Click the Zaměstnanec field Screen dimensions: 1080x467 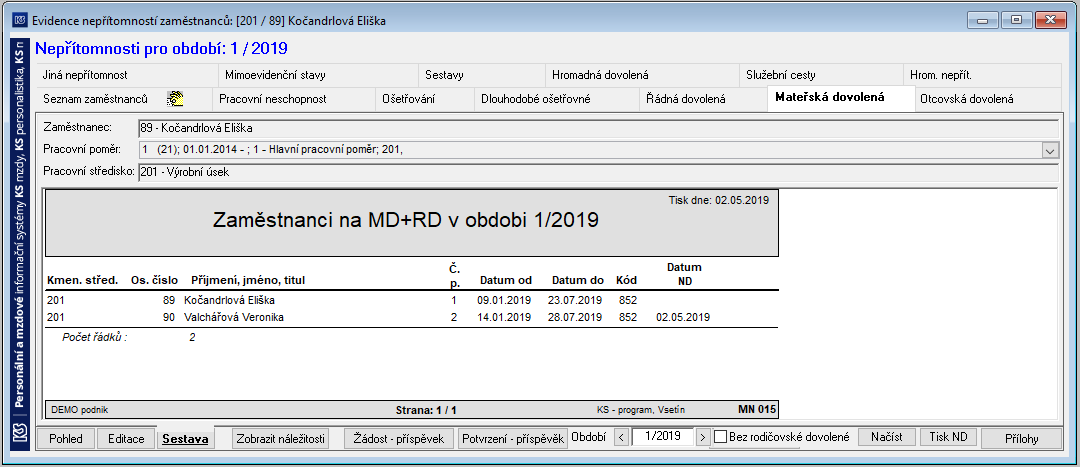tap(598, 128)
